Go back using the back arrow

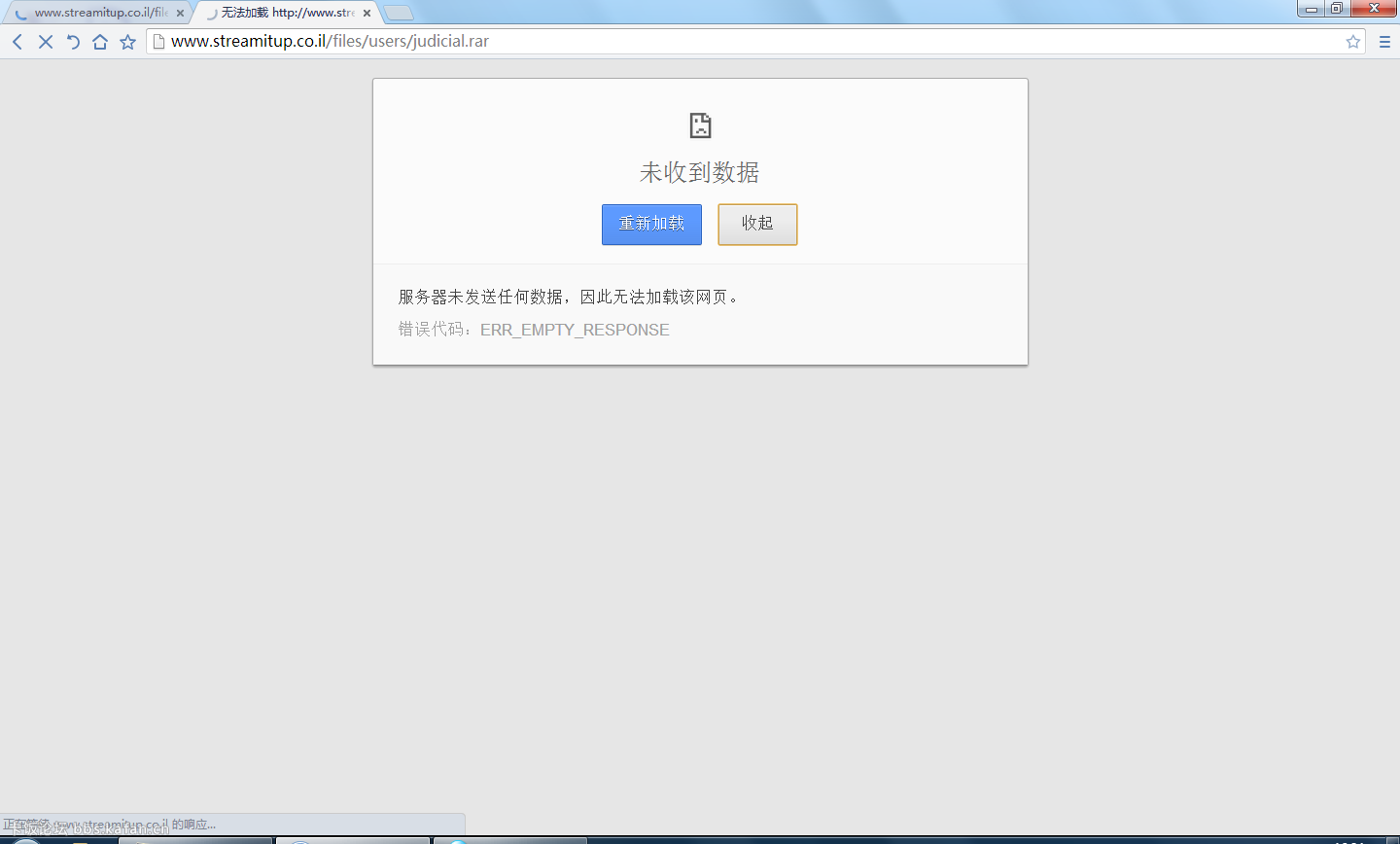[x=17, y=42]
